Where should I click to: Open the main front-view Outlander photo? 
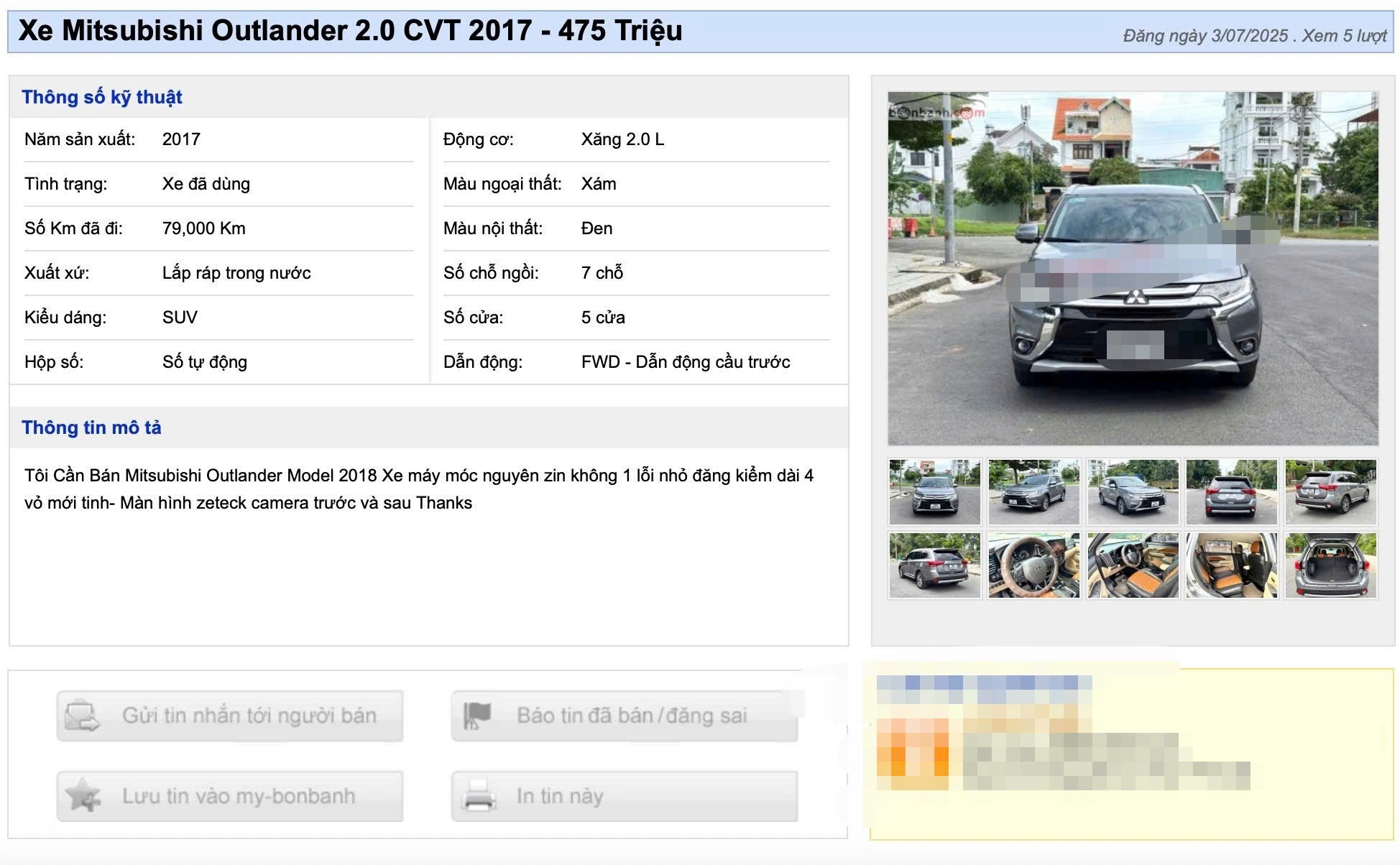tap(1133, 268)
